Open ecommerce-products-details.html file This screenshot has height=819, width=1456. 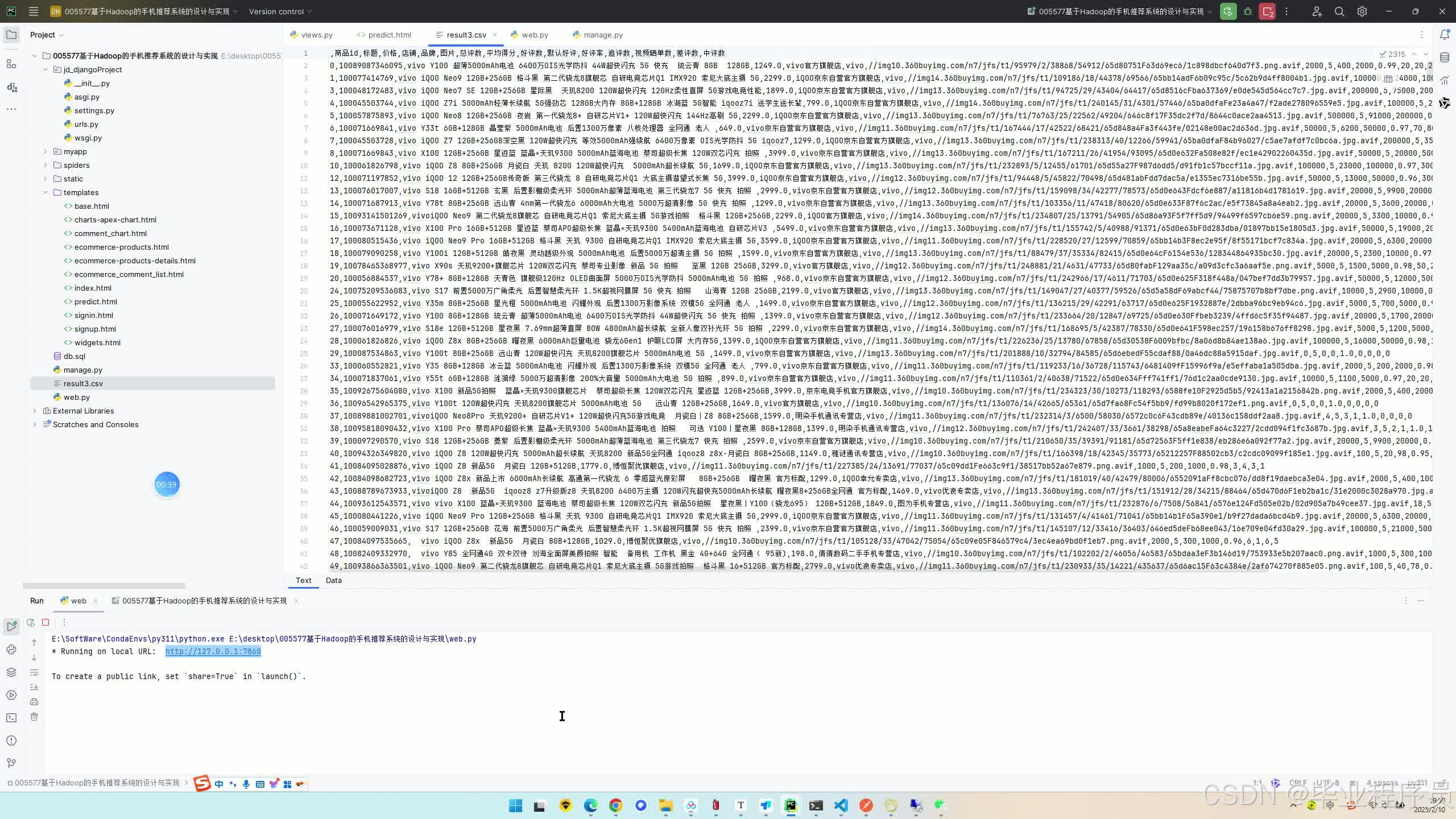coord(135,260)
